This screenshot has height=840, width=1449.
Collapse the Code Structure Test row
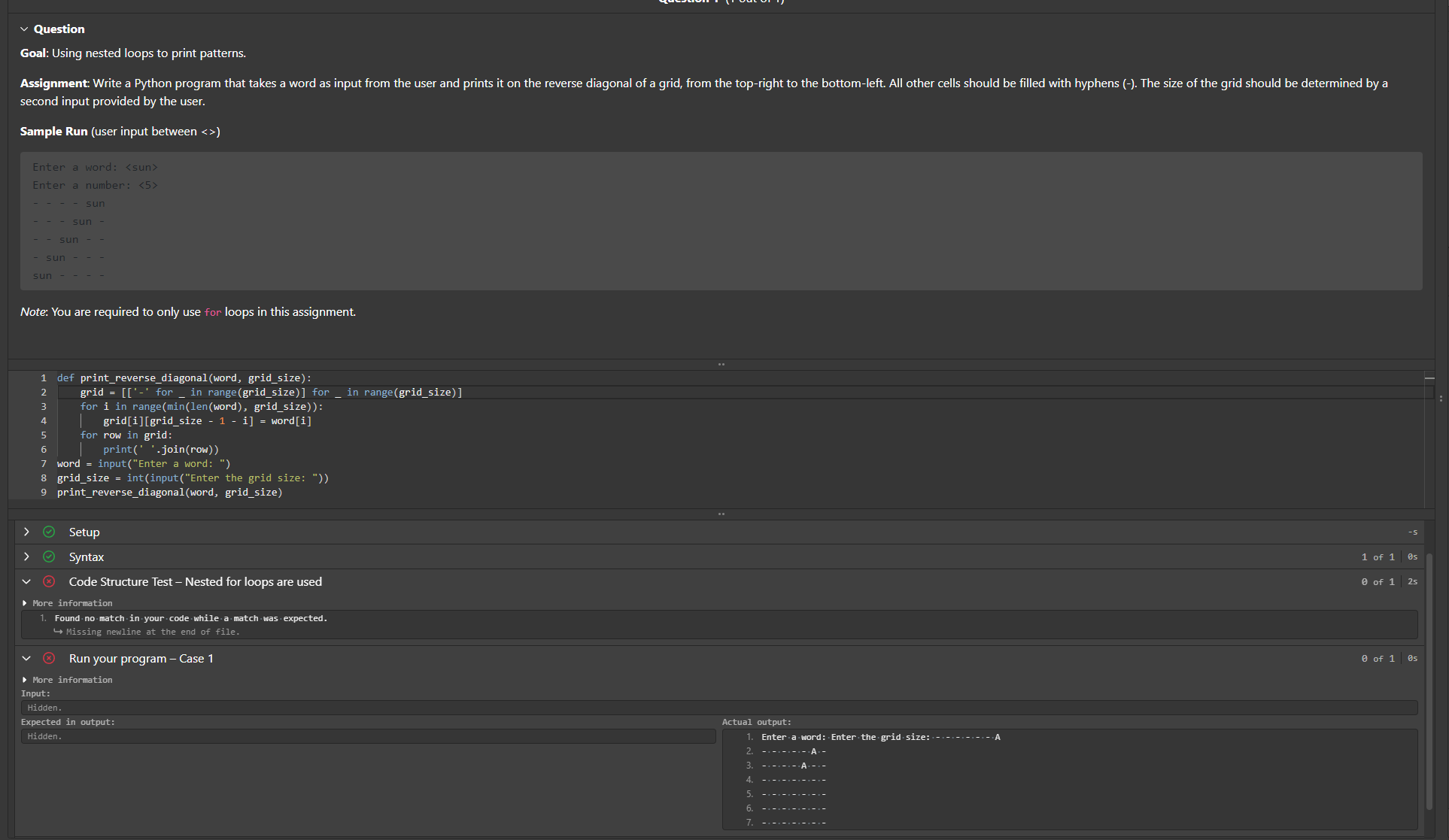(x=26, y=581)
